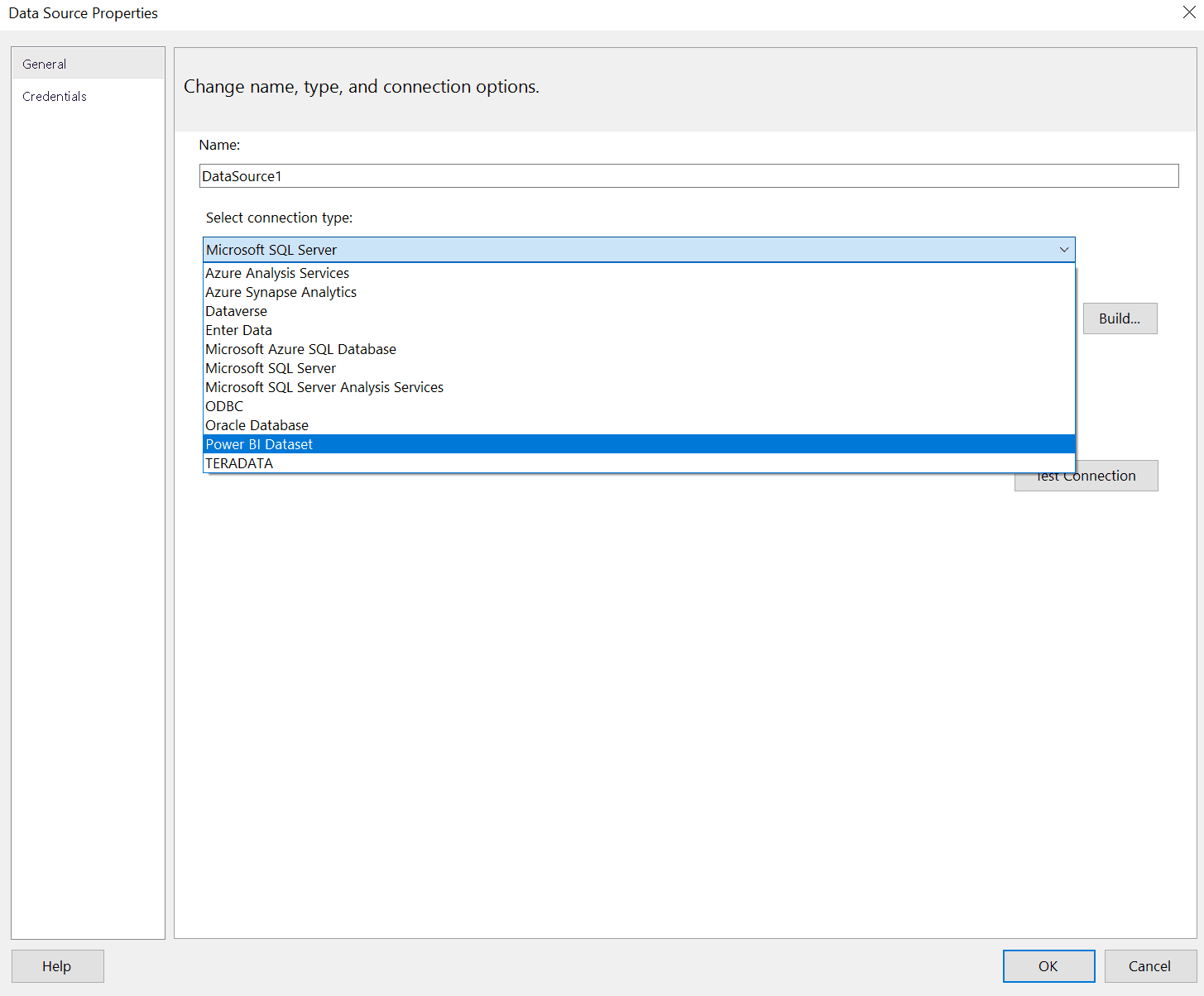The height and width of the screenshot is (996, 1204).
Task: Pick Dataverse as connection type
Action: pos(237,311)
